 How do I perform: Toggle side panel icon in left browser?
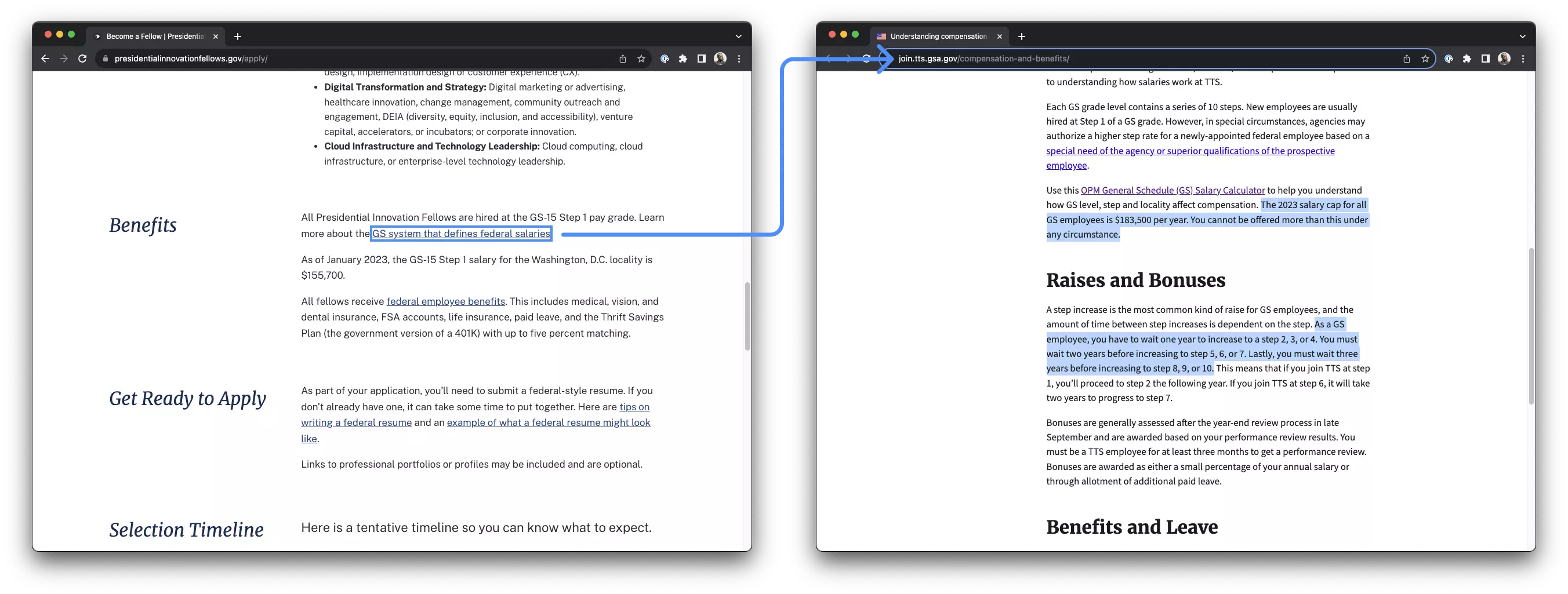pyautogui.click(x=701, y=59)
